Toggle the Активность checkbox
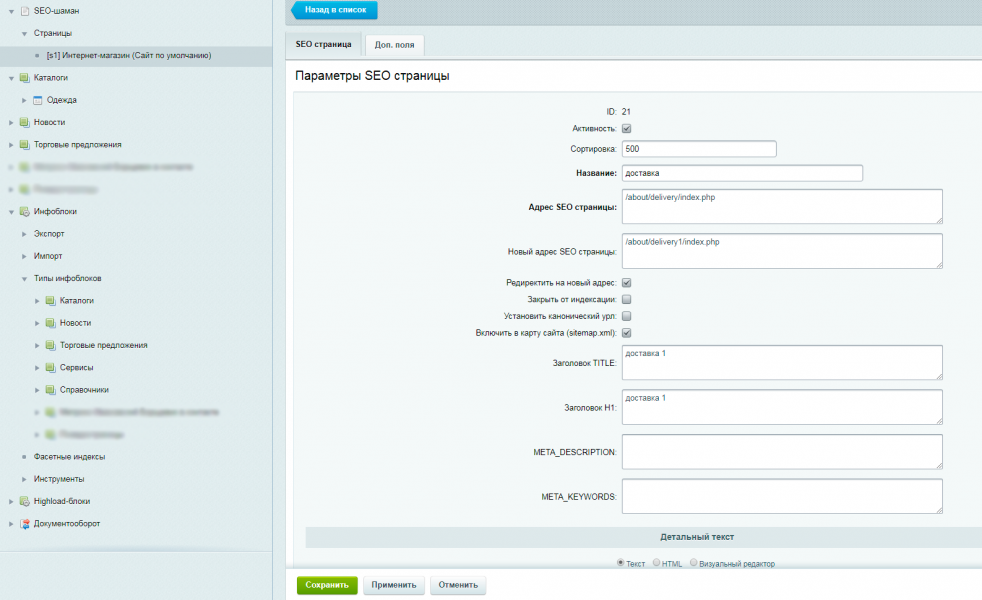Image resolution: width=982 pixels, height=600 pixels. pyautogui.click(x=626, y=129)
